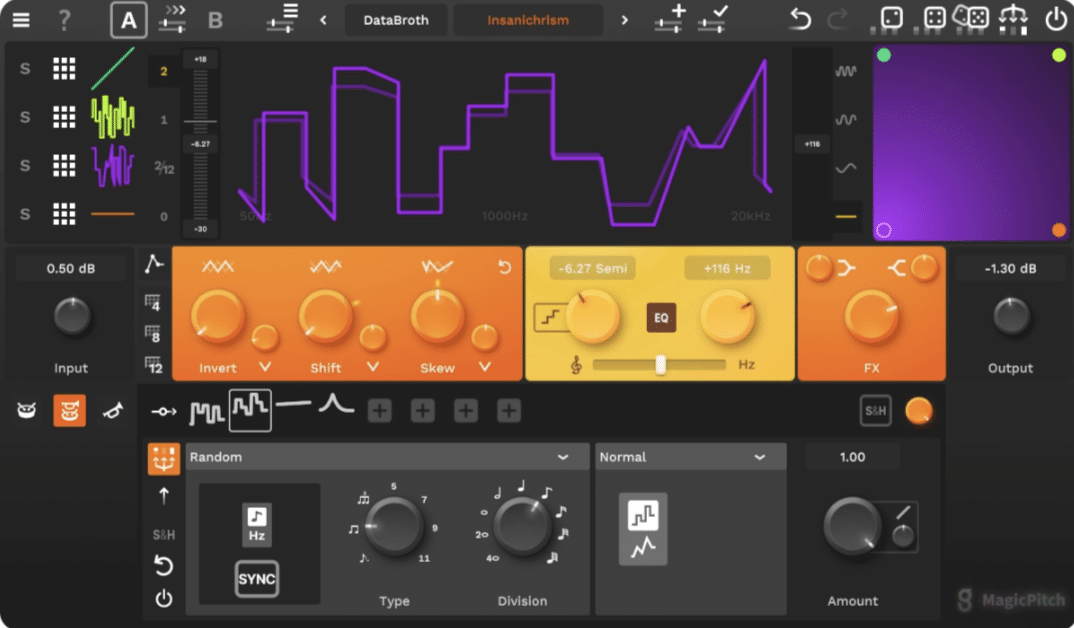This screenshot has width=1074, height=628.
Task: Solo the purple waveform band
Action: pos(25,166)
